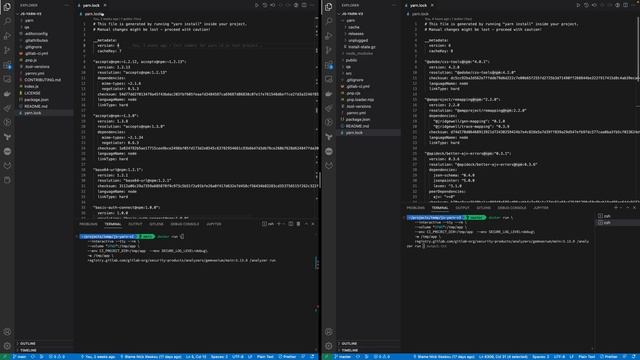Viewport: 640px width, 360px height.
Task: Open Remote Explorer icon in left window
Action: coord(7,79)
